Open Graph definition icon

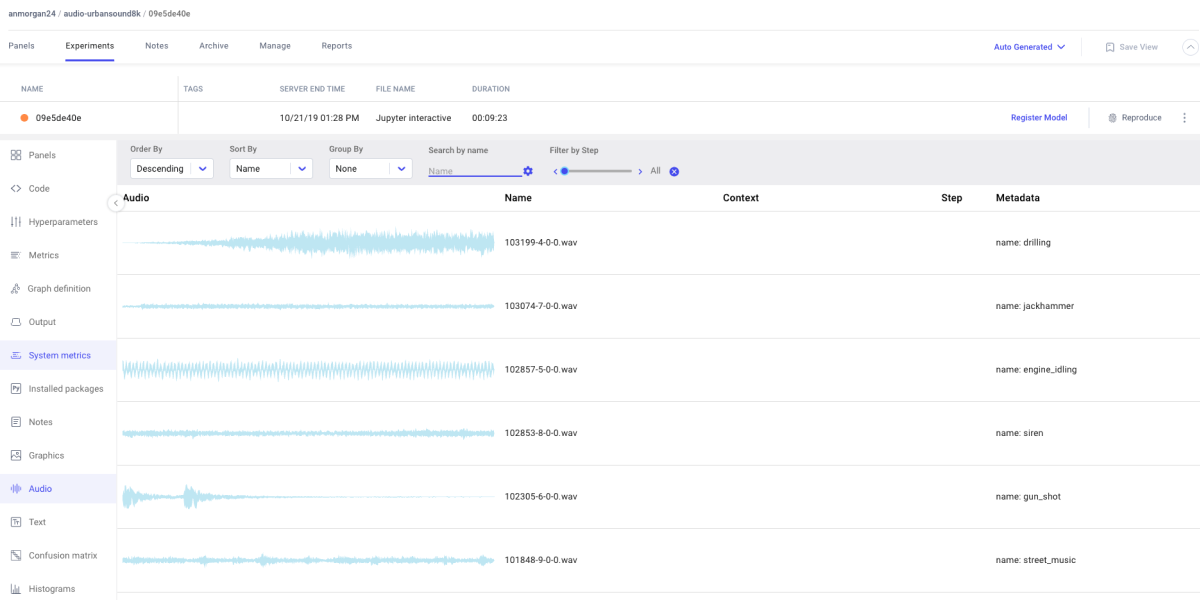pyautogui.click(x=16, y=289)
